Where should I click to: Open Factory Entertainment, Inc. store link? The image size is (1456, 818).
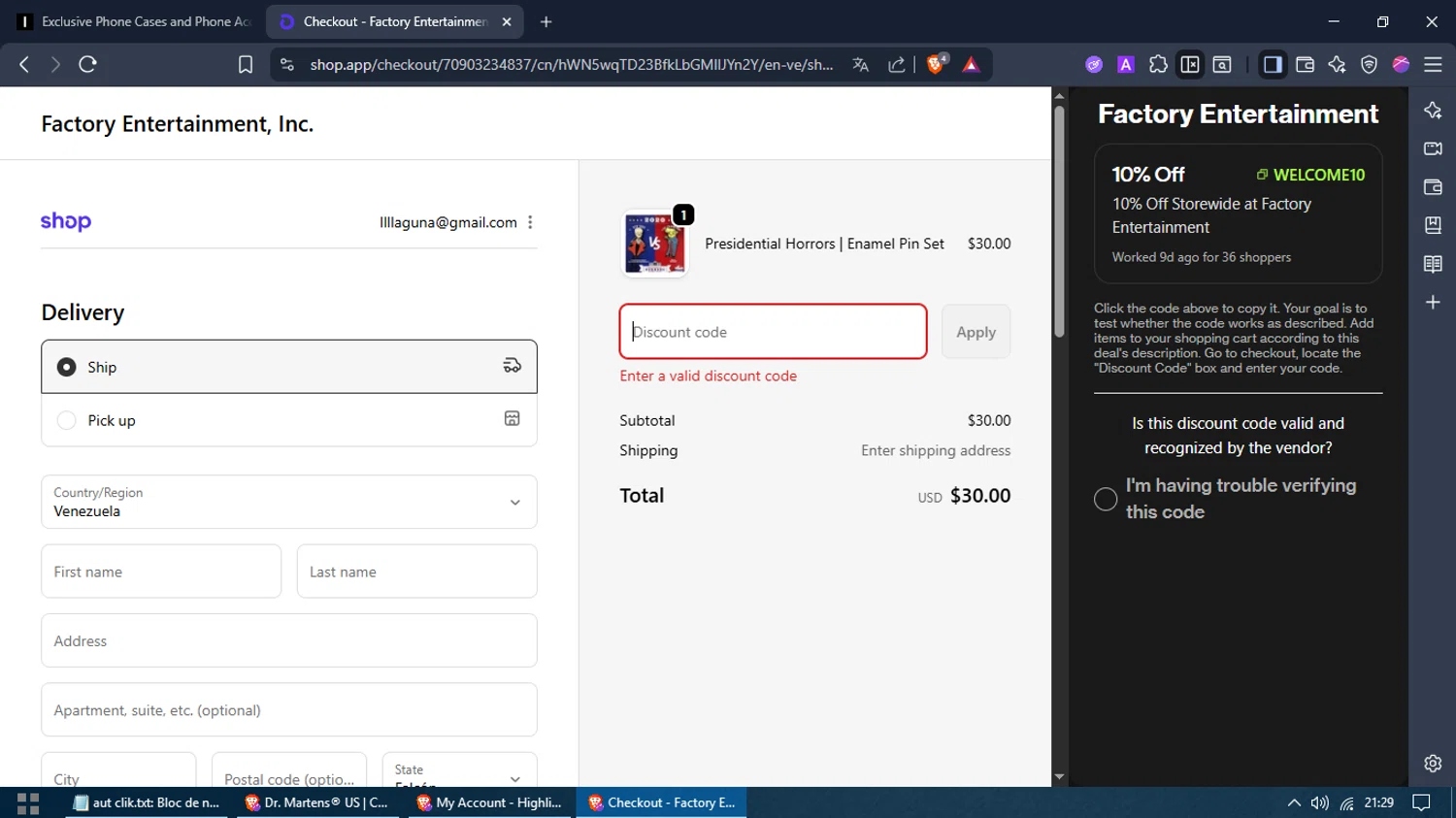(x=177, y=124)
